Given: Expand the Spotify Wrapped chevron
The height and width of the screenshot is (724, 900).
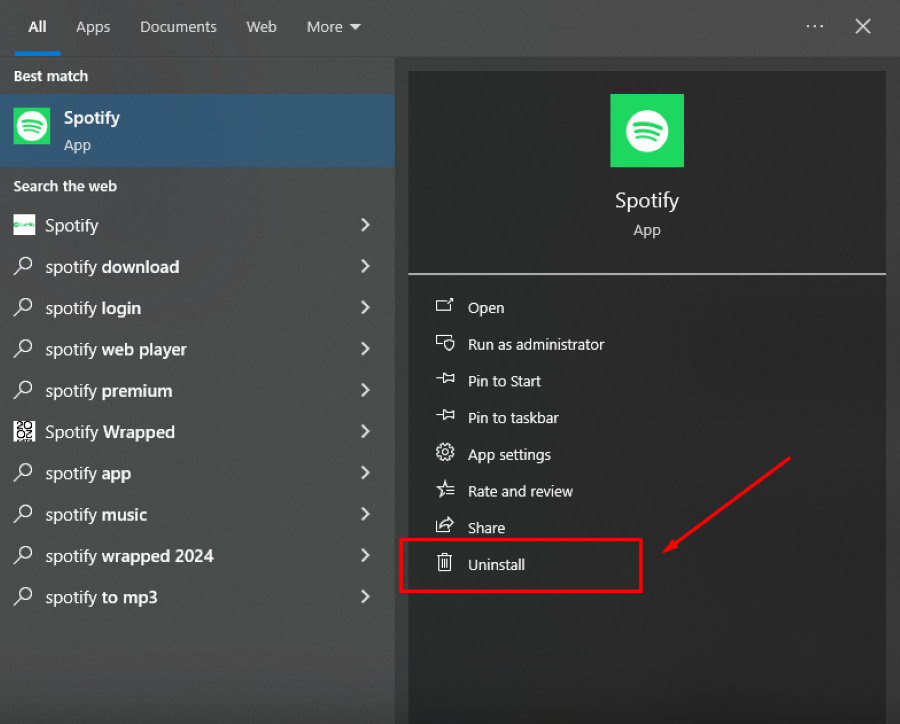Looking at the screenshot, I should click(365, 432).
